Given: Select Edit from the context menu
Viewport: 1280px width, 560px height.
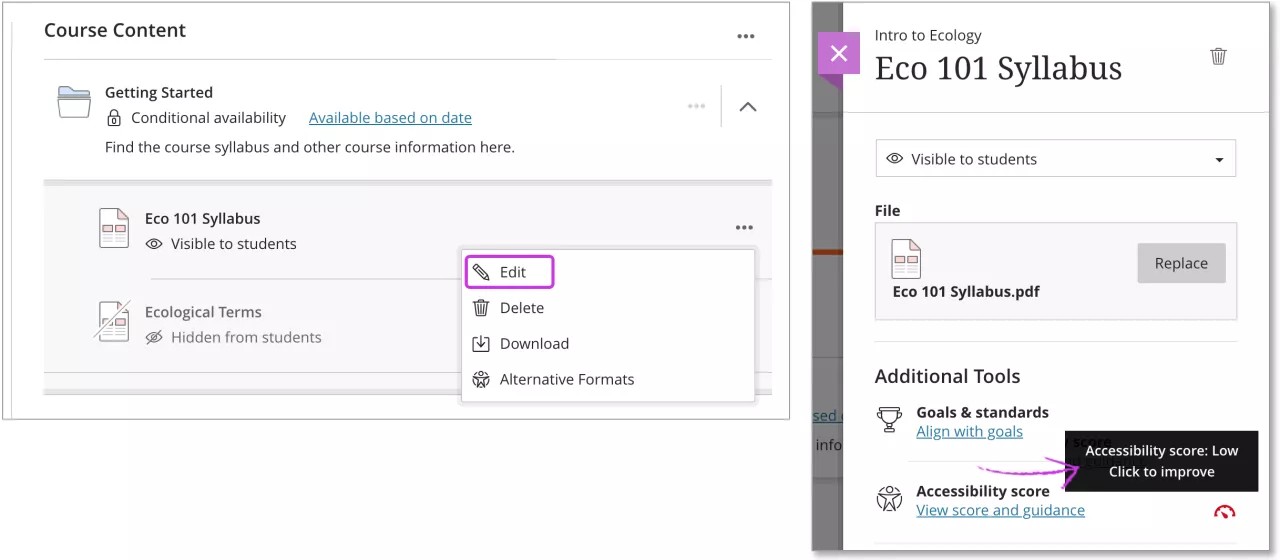Looking at the screenshot, I should pyautogui.click(x=510, y=272).
